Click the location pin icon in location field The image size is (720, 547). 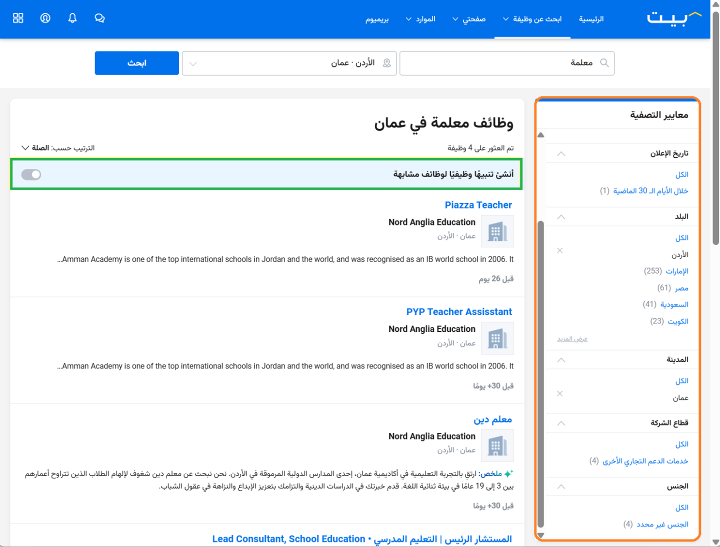[x=387, y=63]
